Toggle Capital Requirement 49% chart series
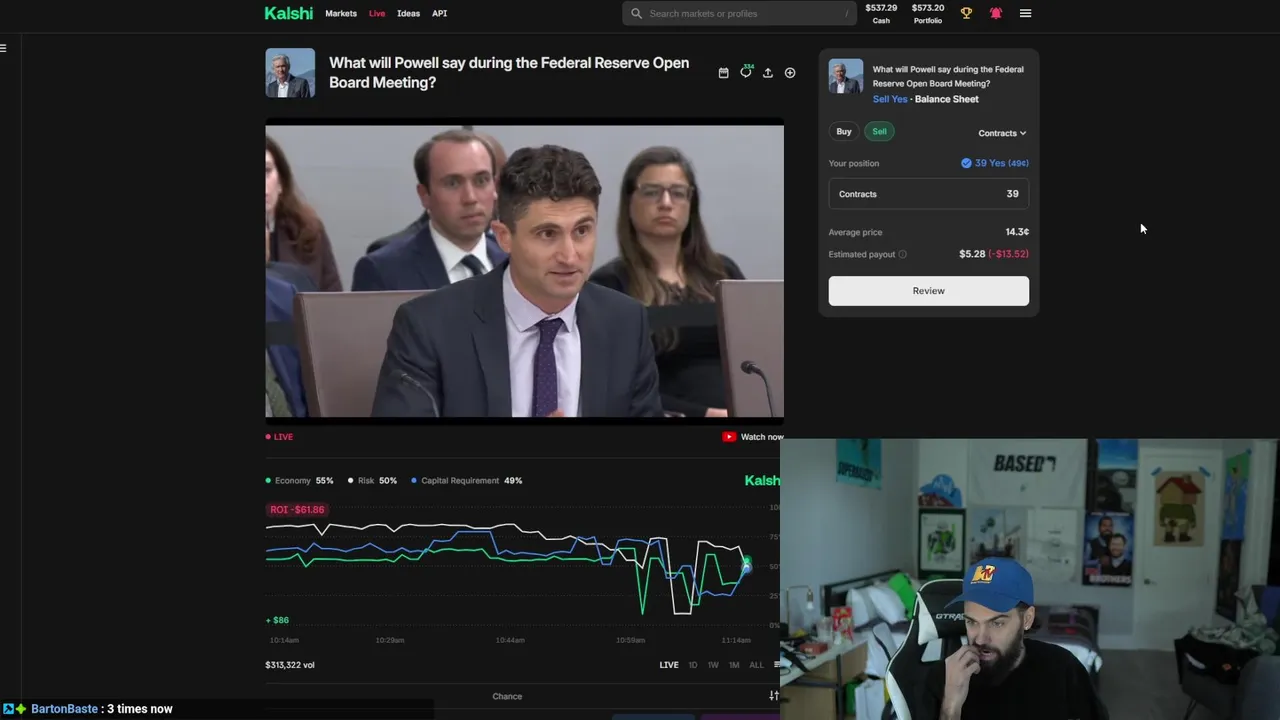 467,481
